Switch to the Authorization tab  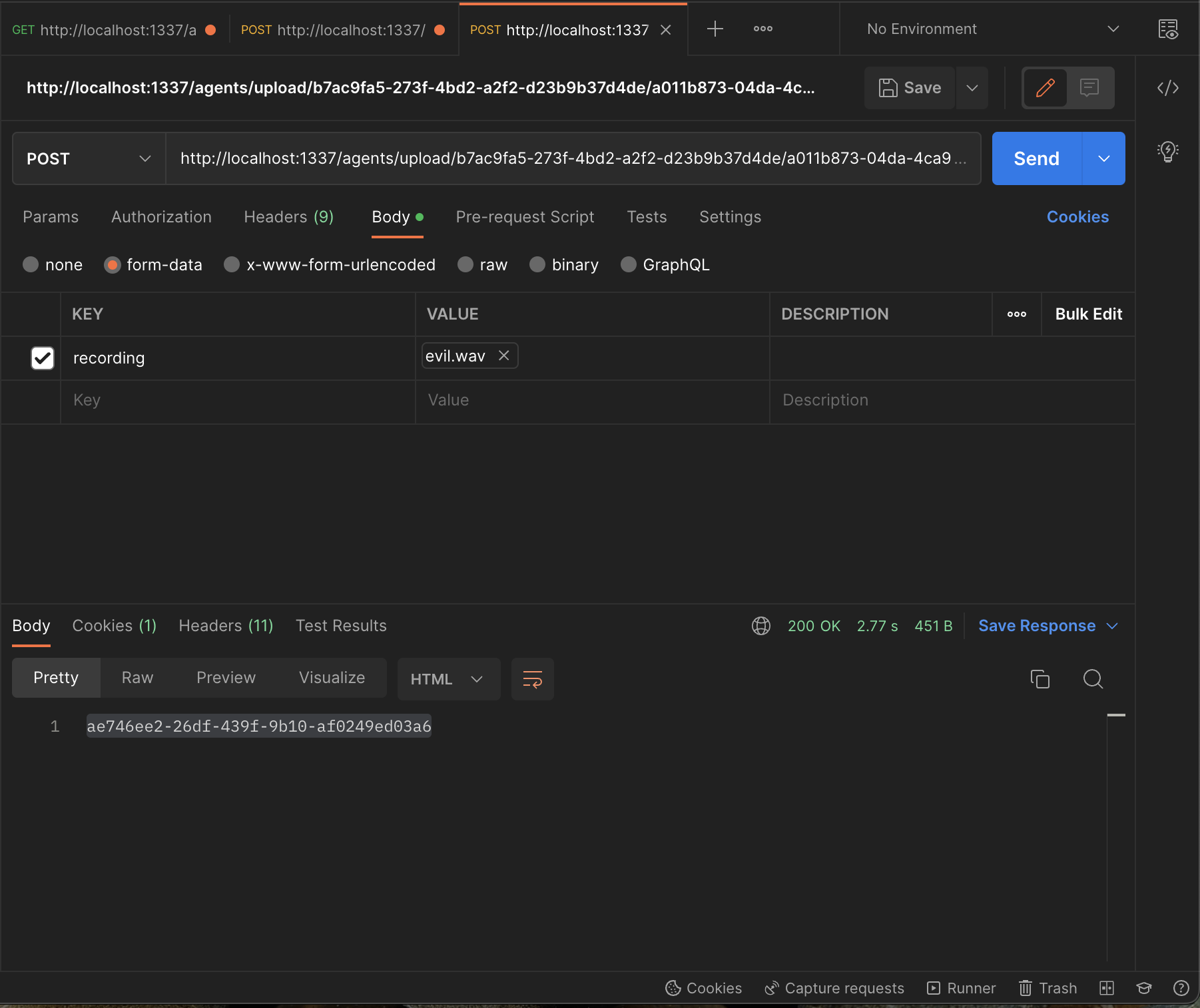point(160,217)
